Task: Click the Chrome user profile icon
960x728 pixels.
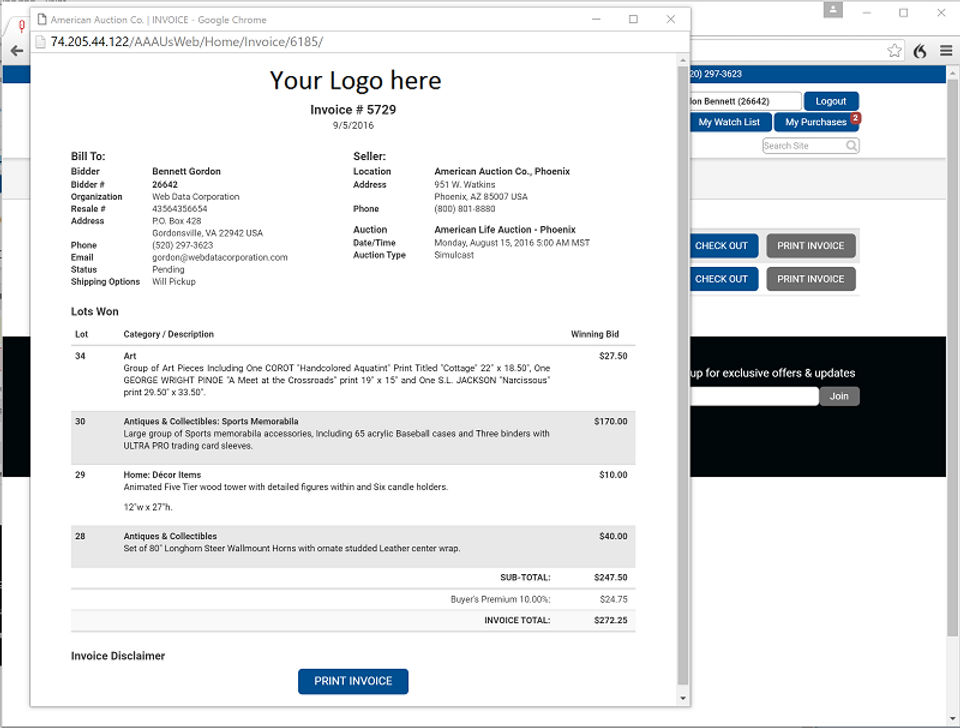Action: tap(833, 9)
